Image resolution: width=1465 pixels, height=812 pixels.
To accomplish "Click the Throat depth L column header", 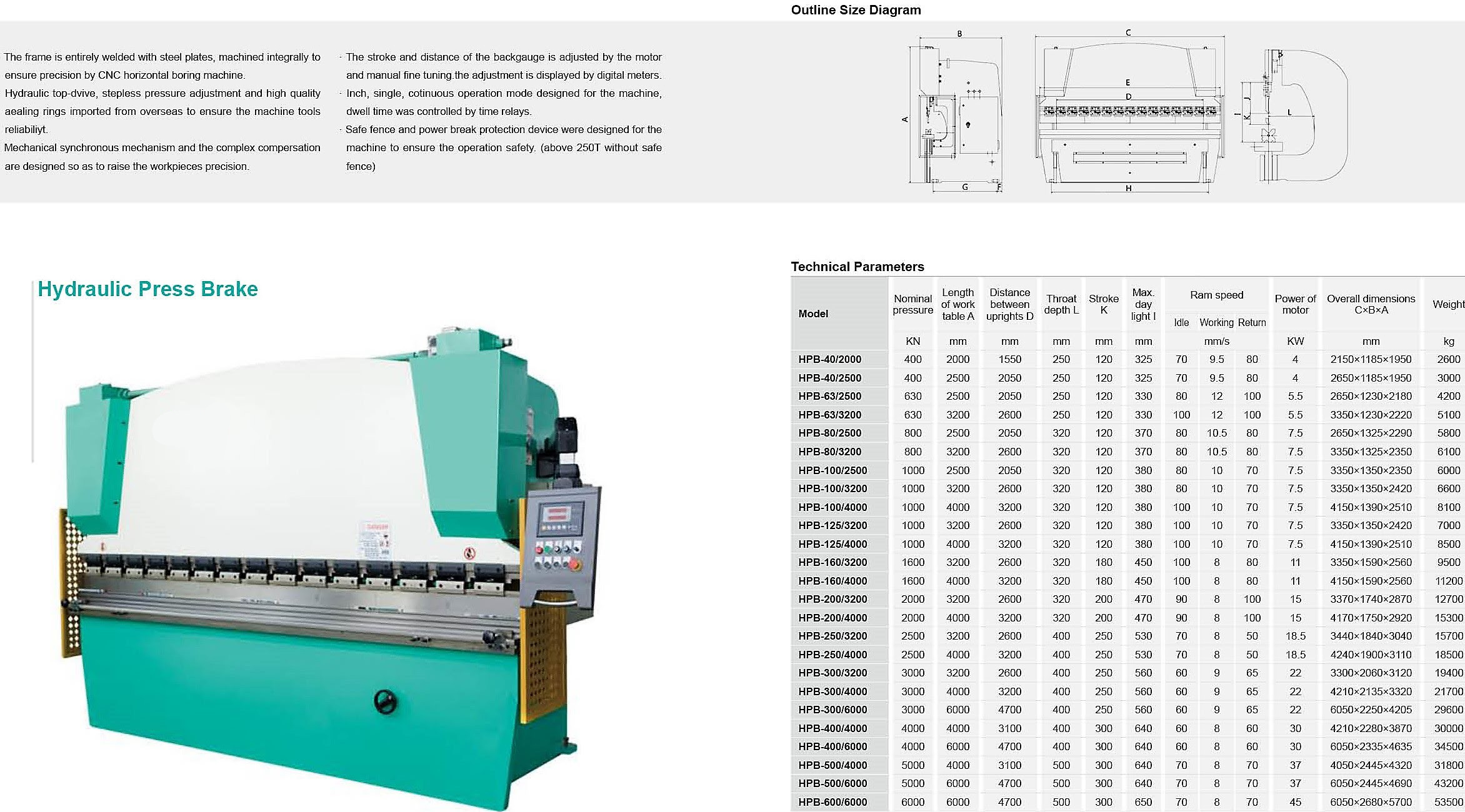I will pos(1061,304).
